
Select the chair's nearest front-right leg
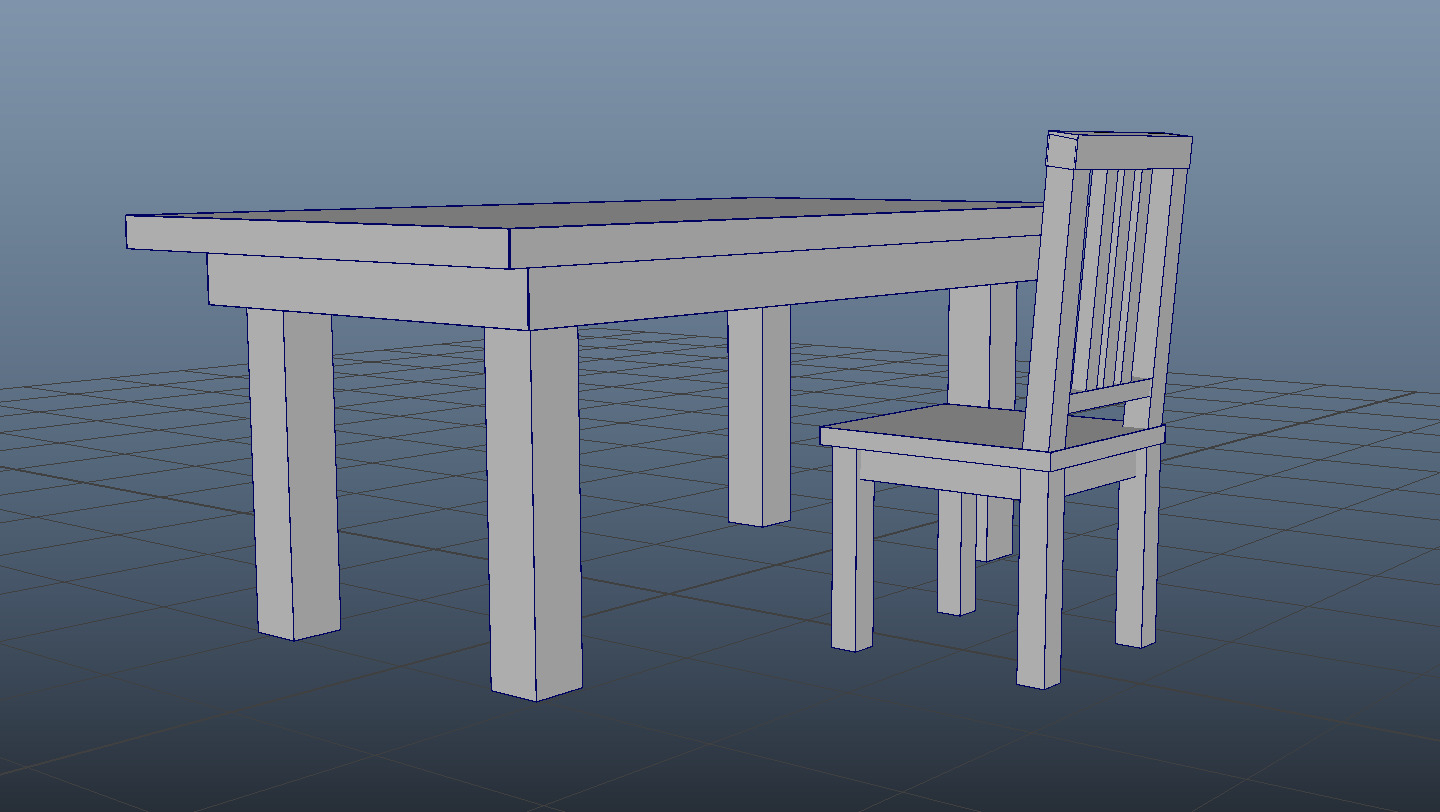(x=1040, y=580)
